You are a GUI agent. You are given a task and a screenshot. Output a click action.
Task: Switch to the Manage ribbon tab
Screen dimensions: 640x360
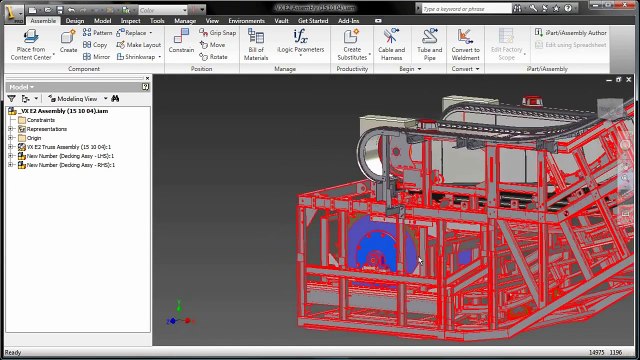(x=185, y=20)
